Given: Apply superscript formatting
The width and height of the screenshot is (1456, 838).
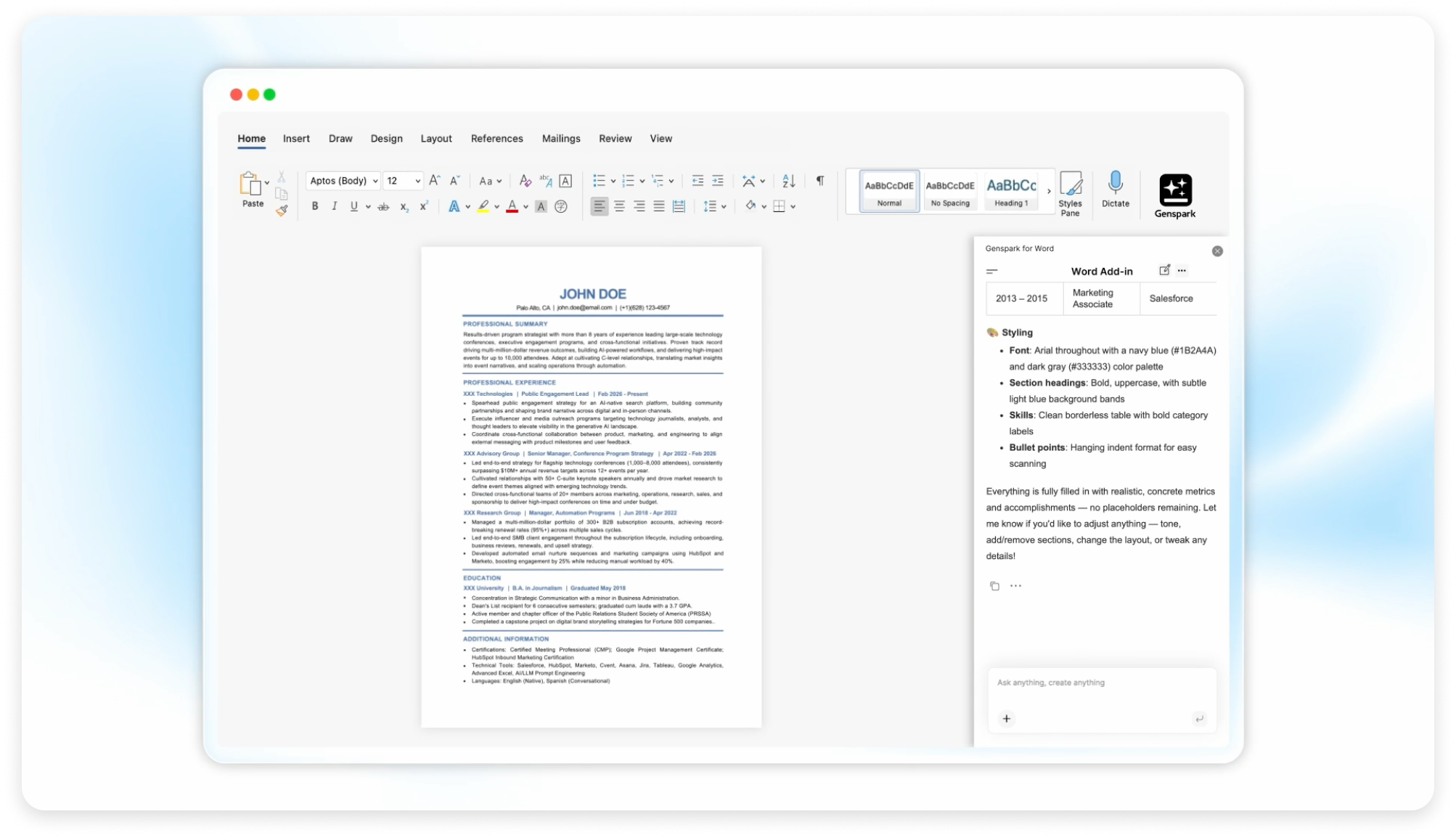Looking at the screenshot, I should click(424, 206).
